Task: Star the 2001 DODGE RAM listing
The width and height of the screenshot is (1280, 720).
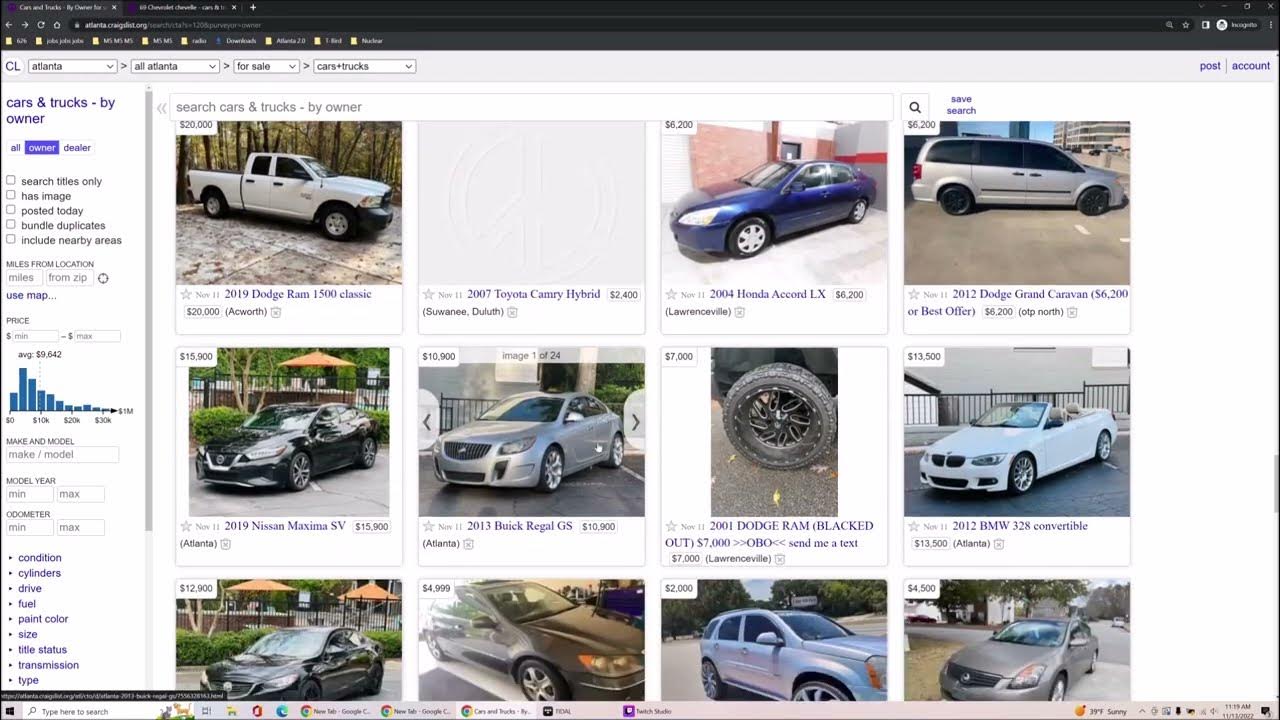Action: [671, 526]
